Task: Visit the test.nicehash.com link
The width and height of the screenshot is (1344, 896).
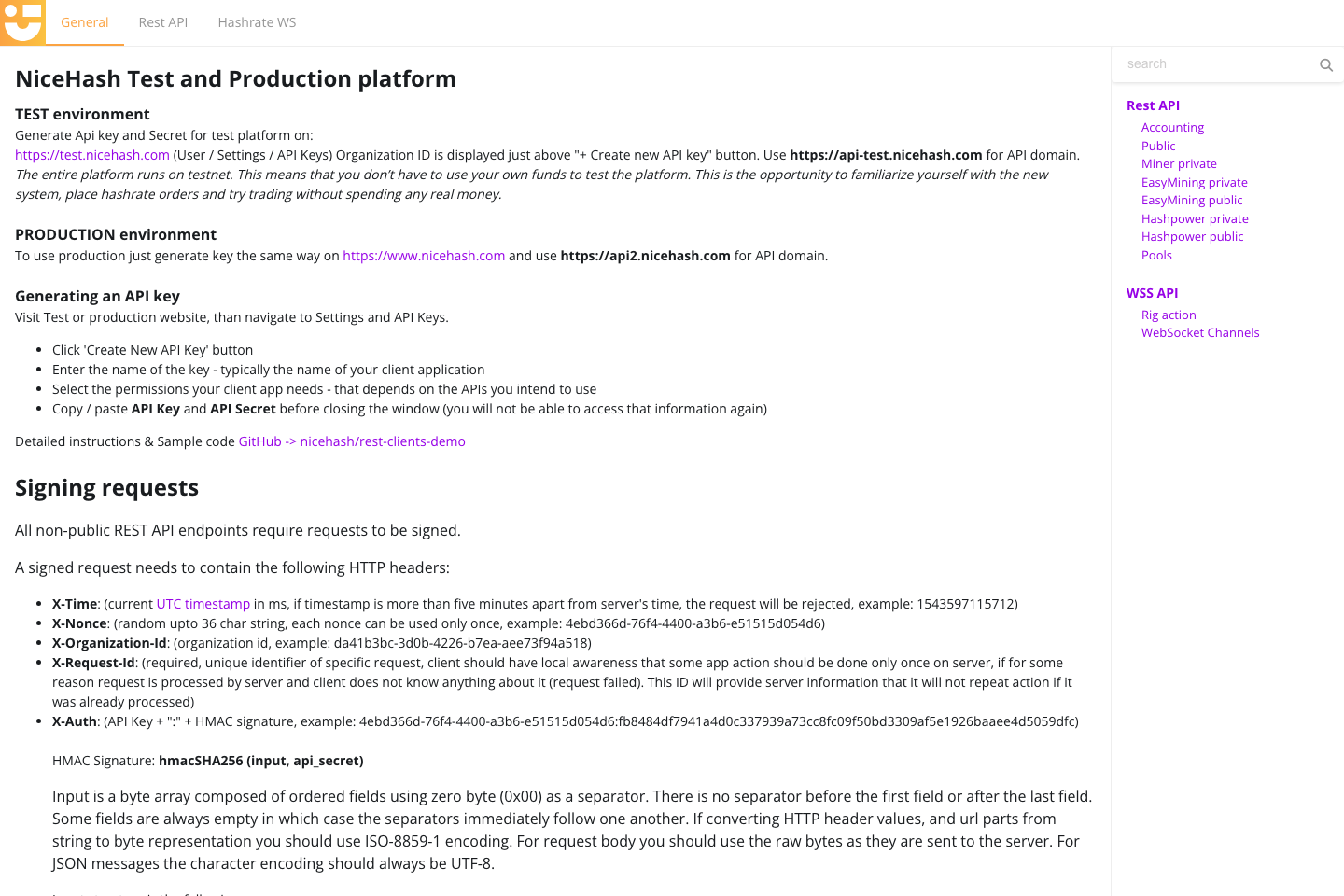Action: tap(91, 155)
